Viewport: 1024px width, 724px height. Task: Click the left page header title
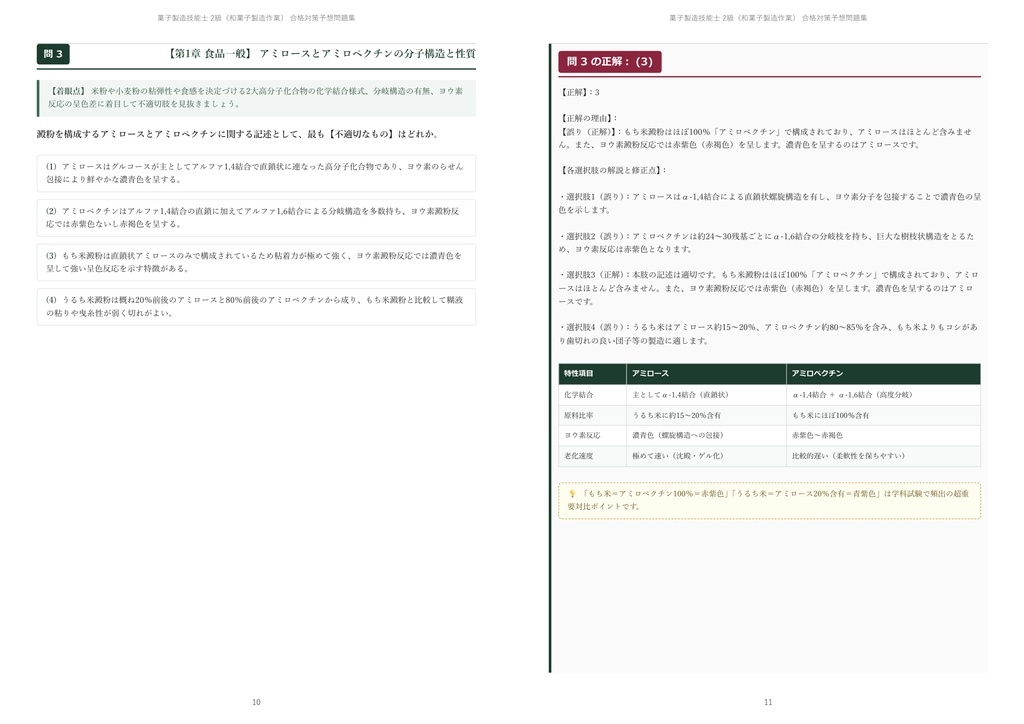pos(256,18)
